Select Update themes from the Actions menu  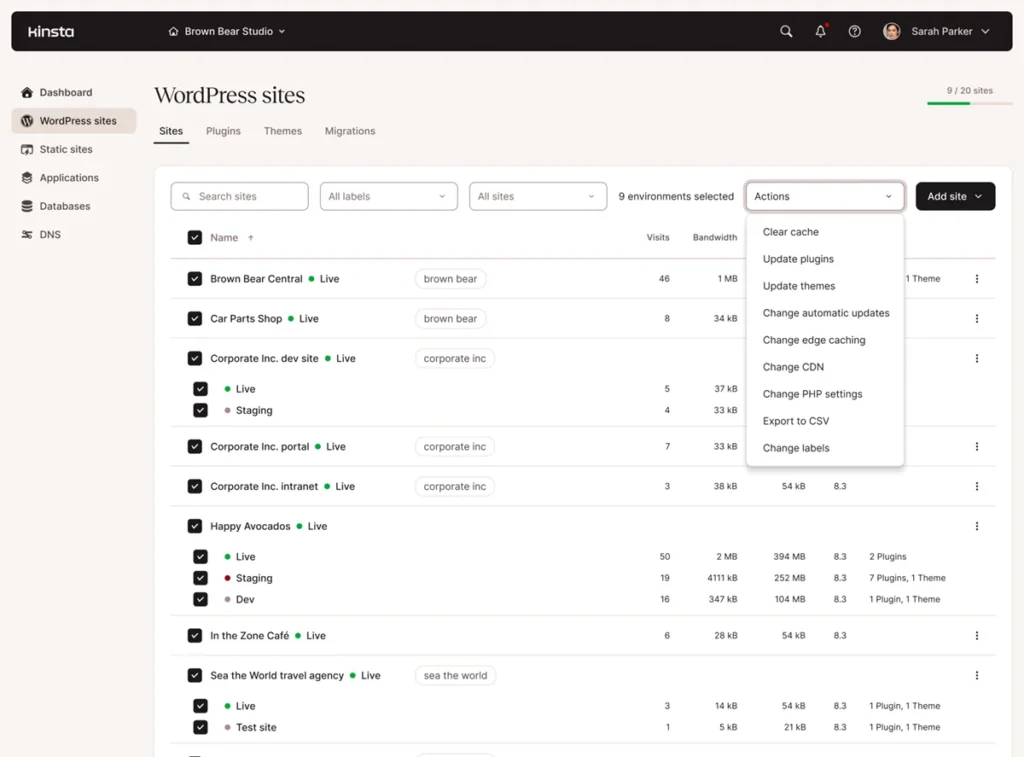click(798, 285)
